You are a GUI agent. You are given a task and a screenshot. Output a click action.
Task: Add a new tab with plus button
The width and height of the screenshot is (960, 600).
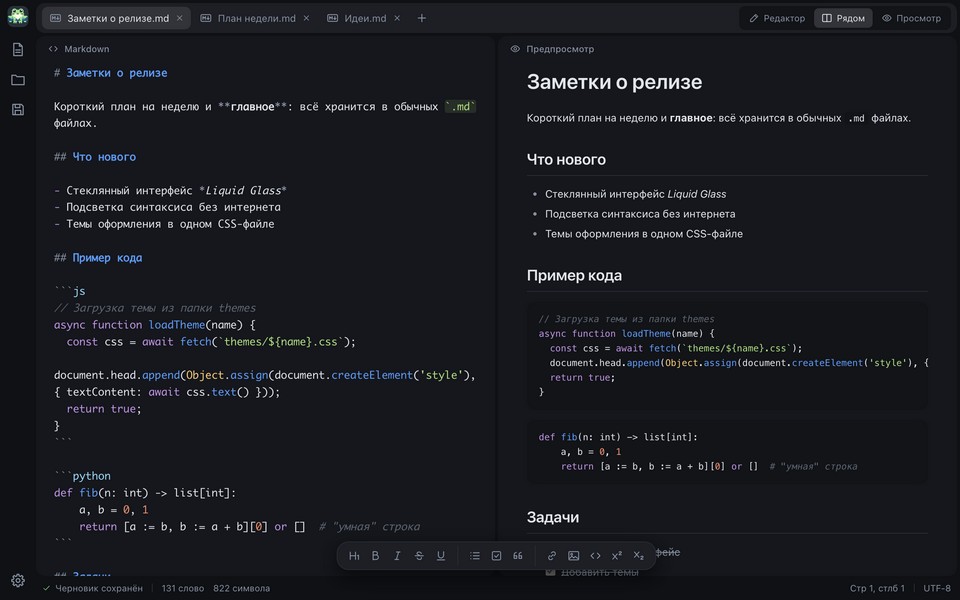click(x=421, y=18)
